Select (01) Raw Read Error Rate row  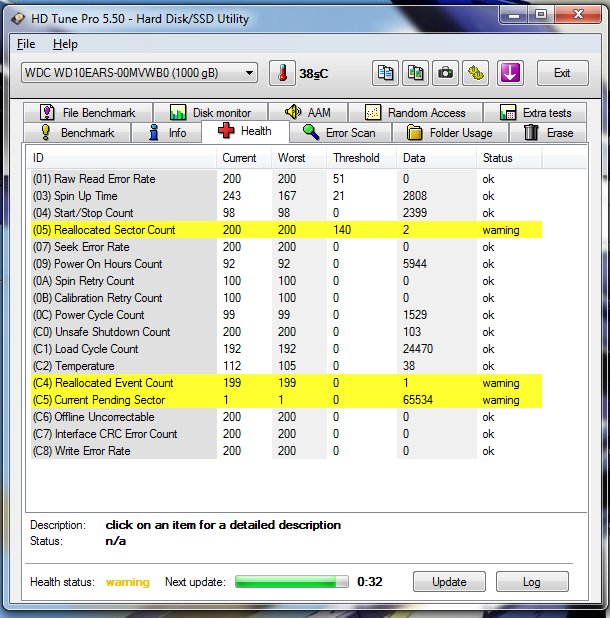286,179
